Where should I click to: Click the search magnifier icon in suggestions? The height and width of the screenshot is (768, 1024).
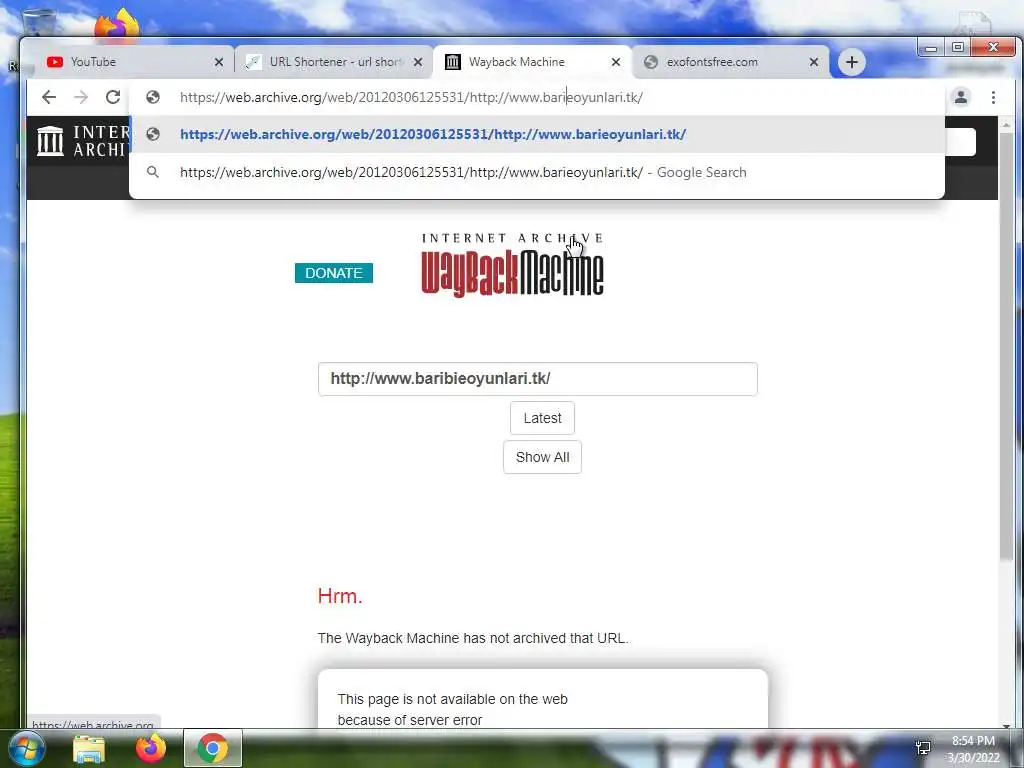point(153,172)
